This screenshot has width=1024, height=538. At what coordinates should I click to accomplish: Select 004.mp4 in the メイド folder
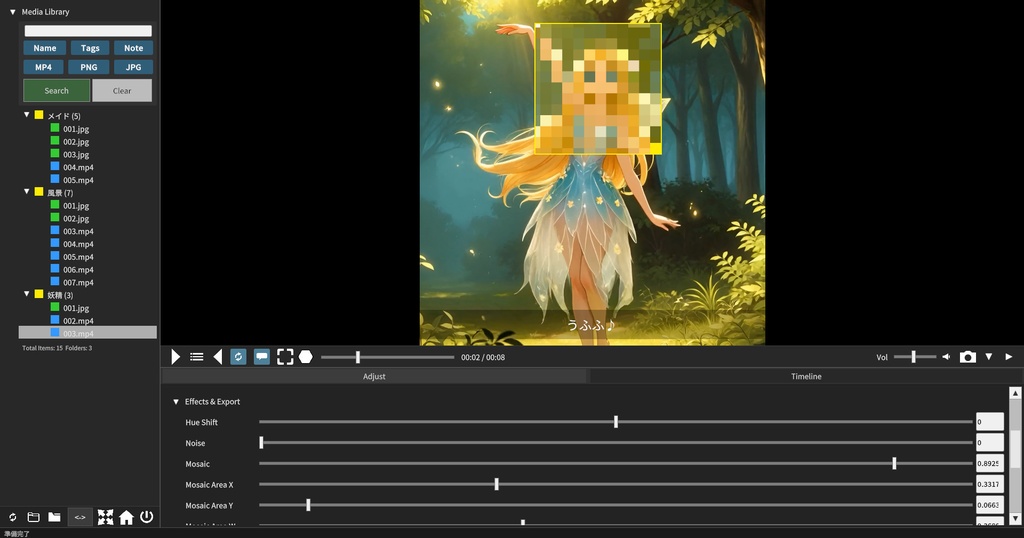(x=78, y=167)
